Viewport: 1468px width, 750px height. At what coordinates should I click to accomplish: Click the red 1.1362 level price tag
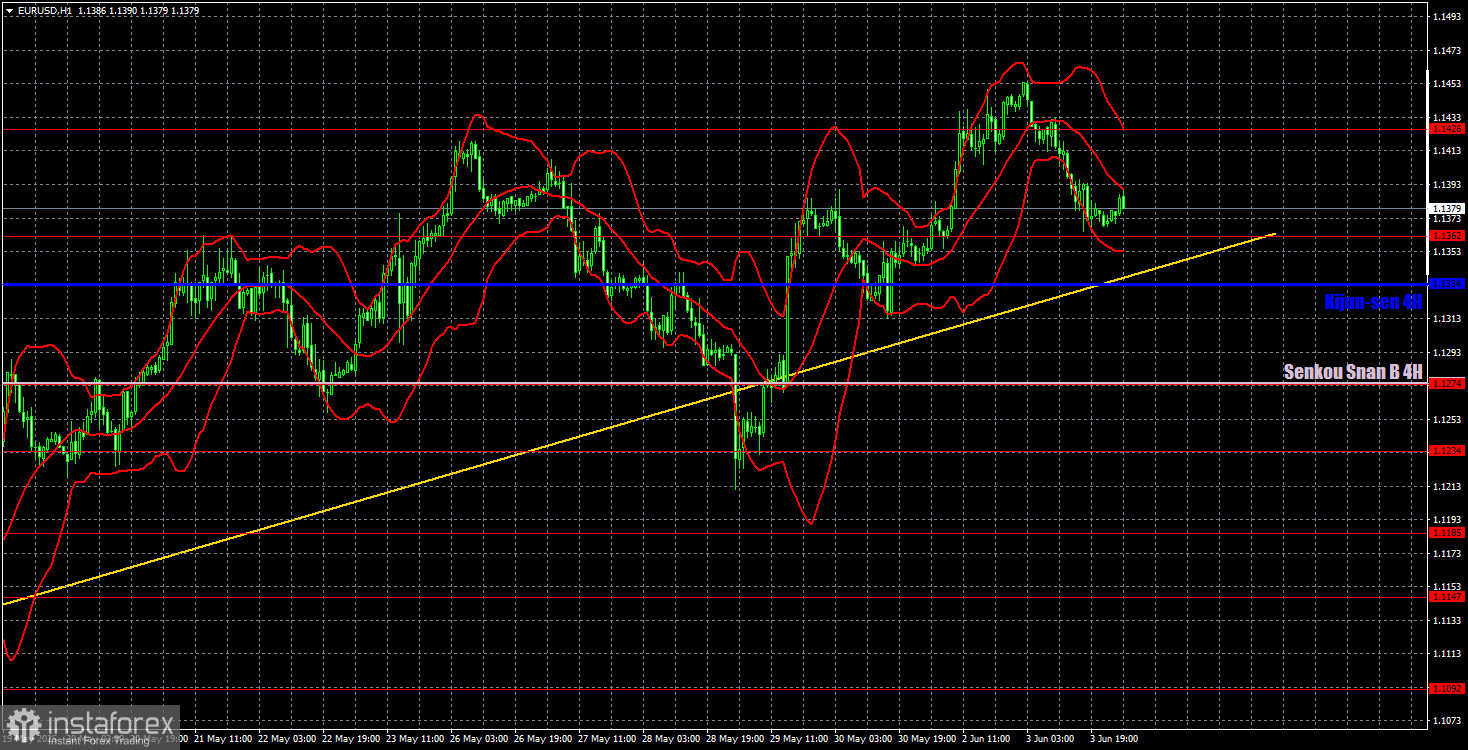pos(1448,236)
